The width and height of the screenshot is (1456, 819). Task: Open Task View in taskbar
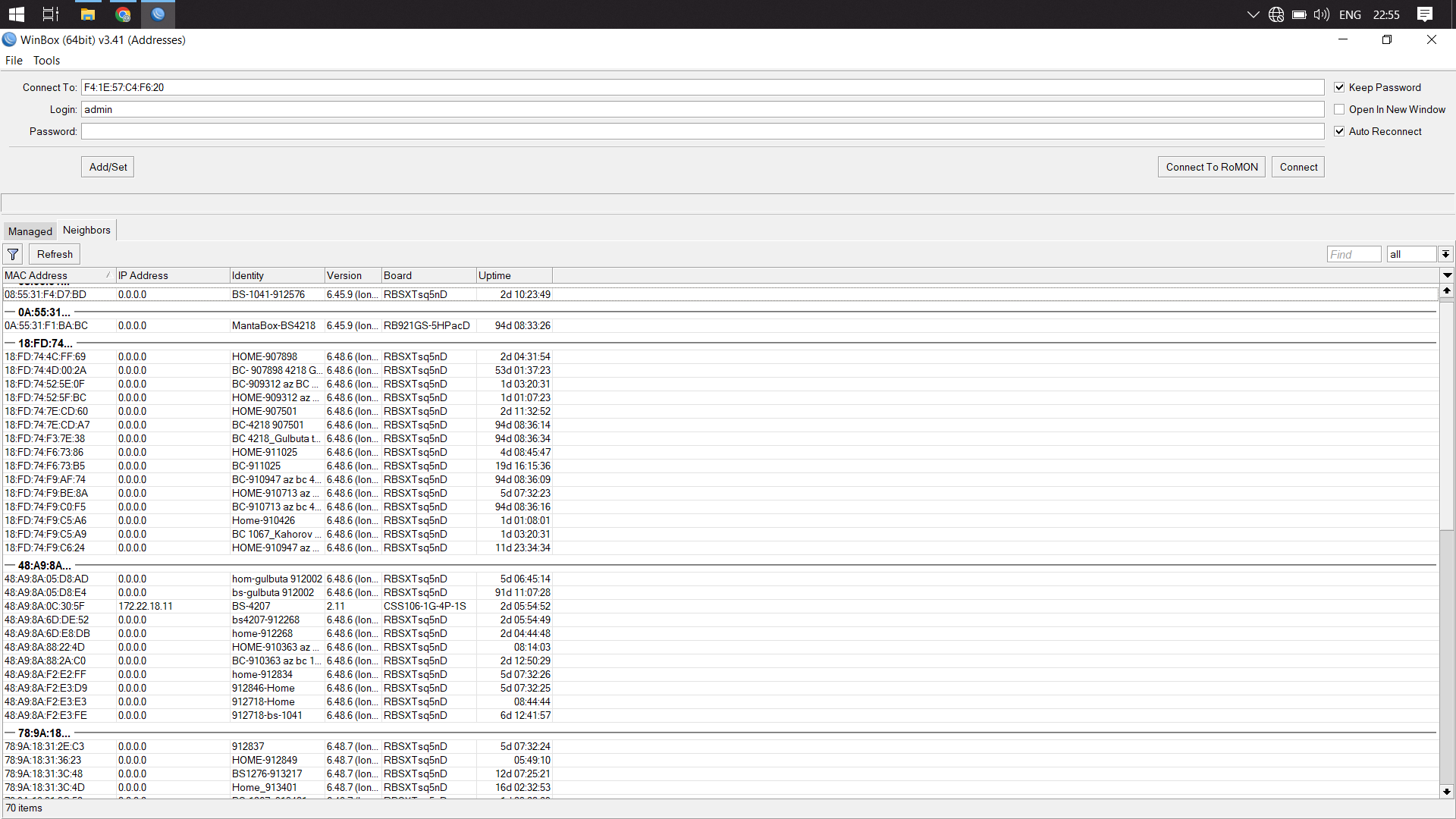click(x=51, y=14)
